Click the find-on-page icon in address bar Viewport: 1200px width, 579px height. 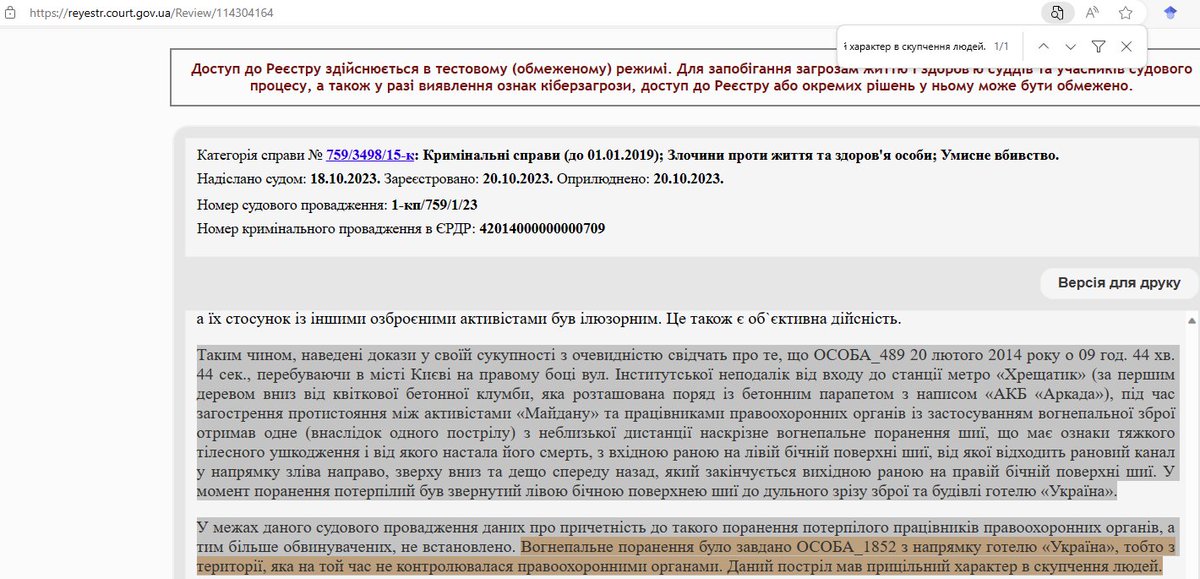[1057, 13]
